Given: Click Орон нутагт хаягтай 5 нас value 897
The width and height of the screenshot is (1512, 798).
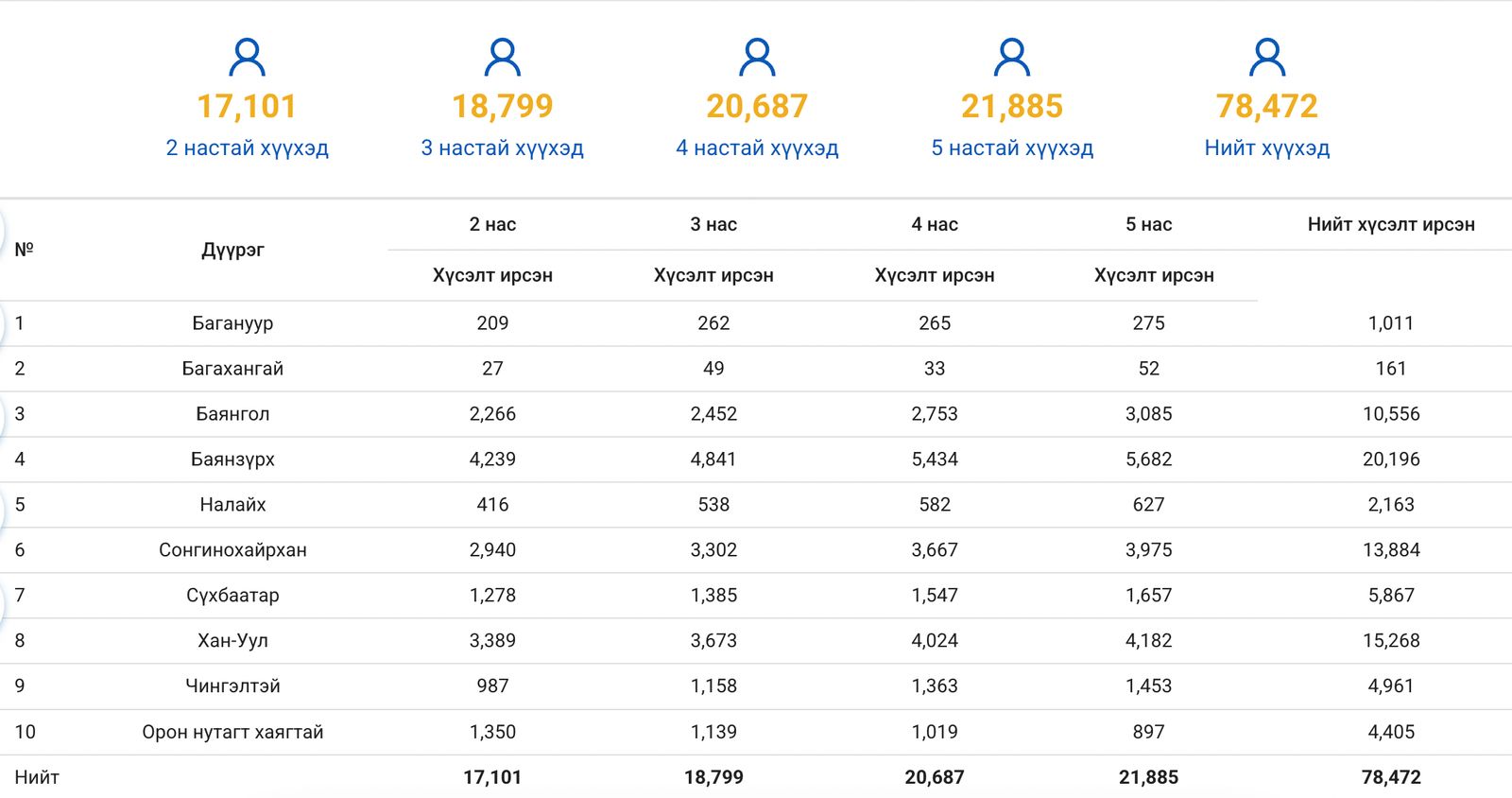Looking at the screenshot, I should tap(1148, 732).
